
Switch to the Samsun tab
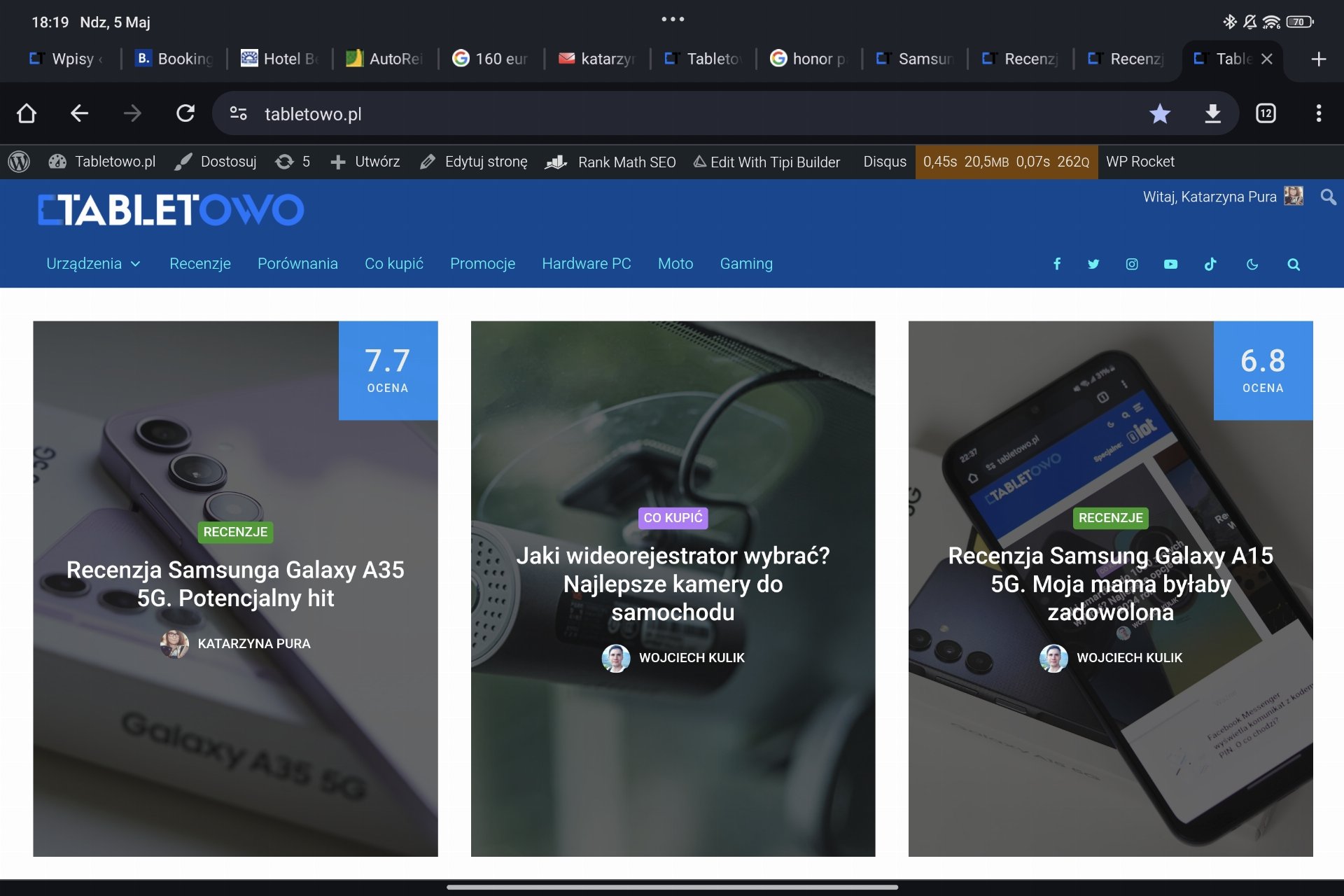click(914, 59)
